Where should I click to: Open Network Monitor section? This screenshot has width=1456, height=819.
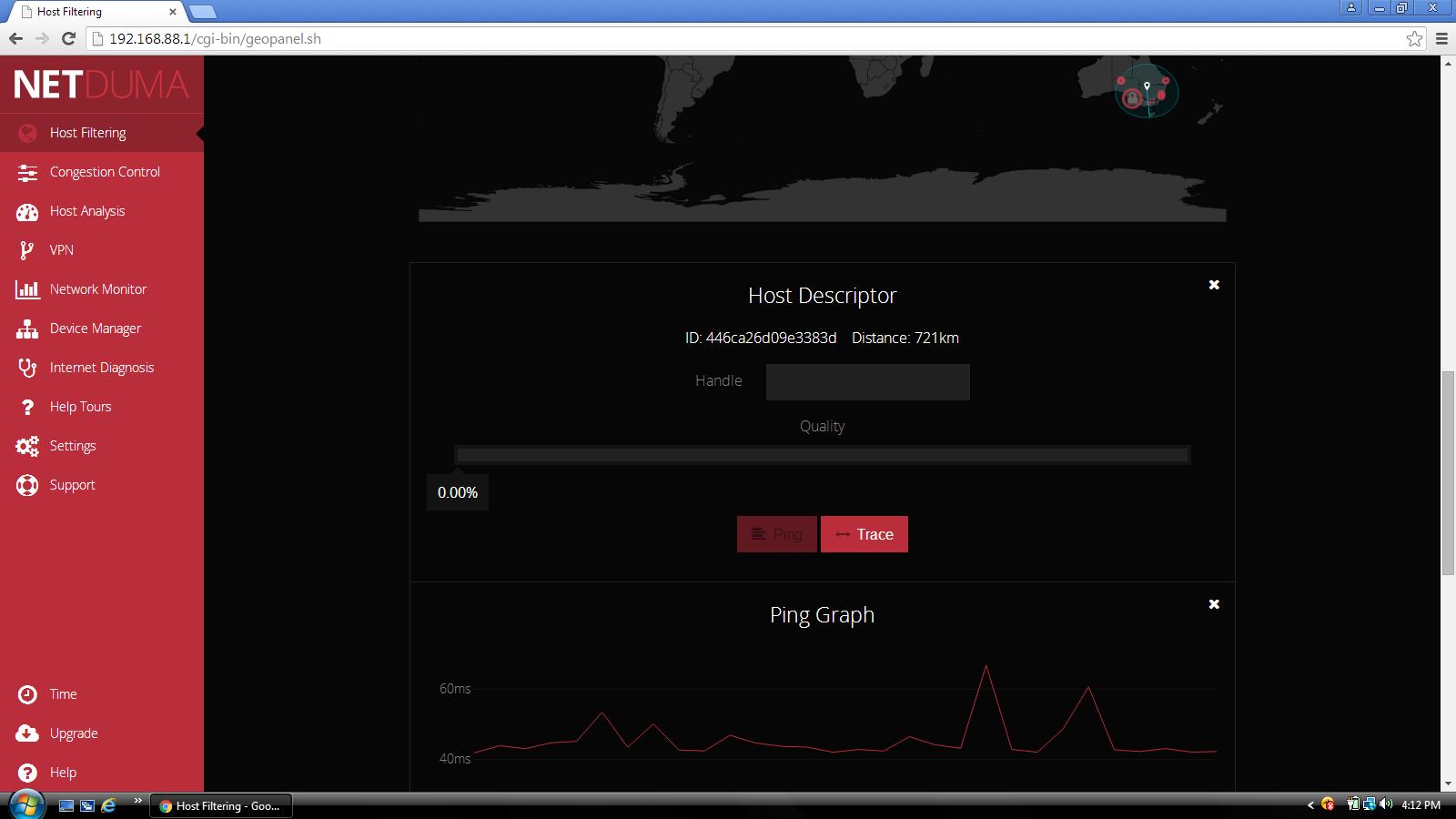click(102, 289)
